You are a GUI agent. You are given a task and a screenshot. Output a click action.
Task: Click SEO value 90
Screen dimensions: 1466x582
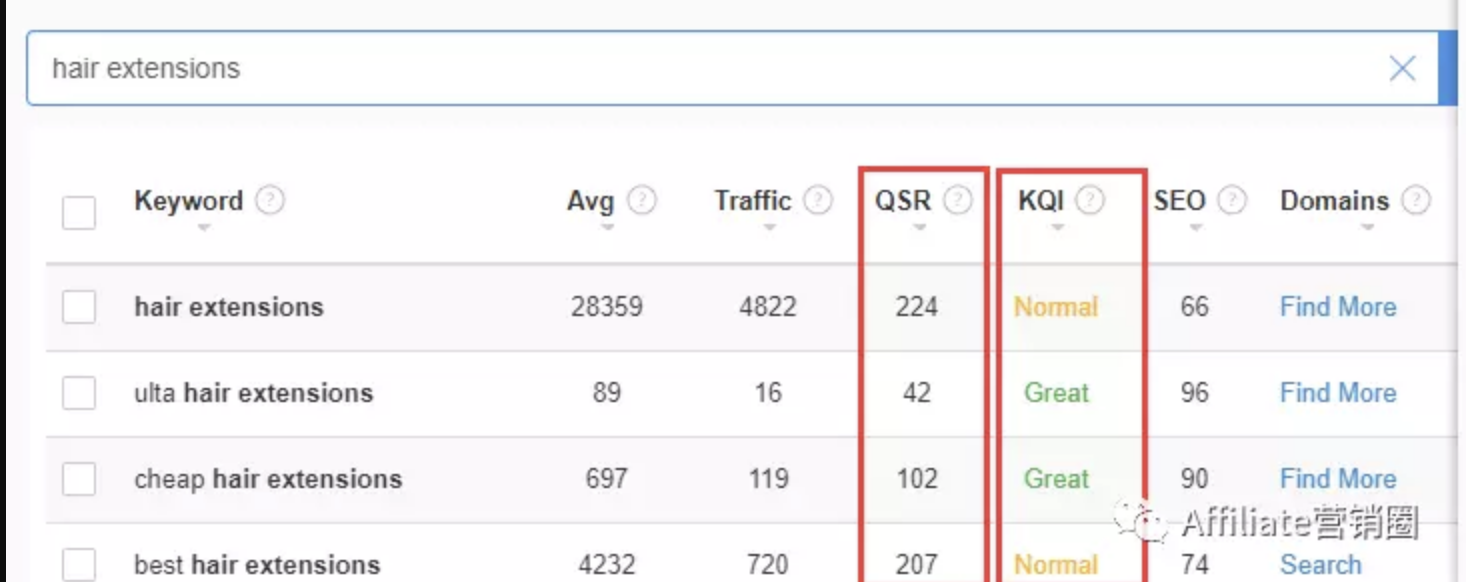[1195, 479]
